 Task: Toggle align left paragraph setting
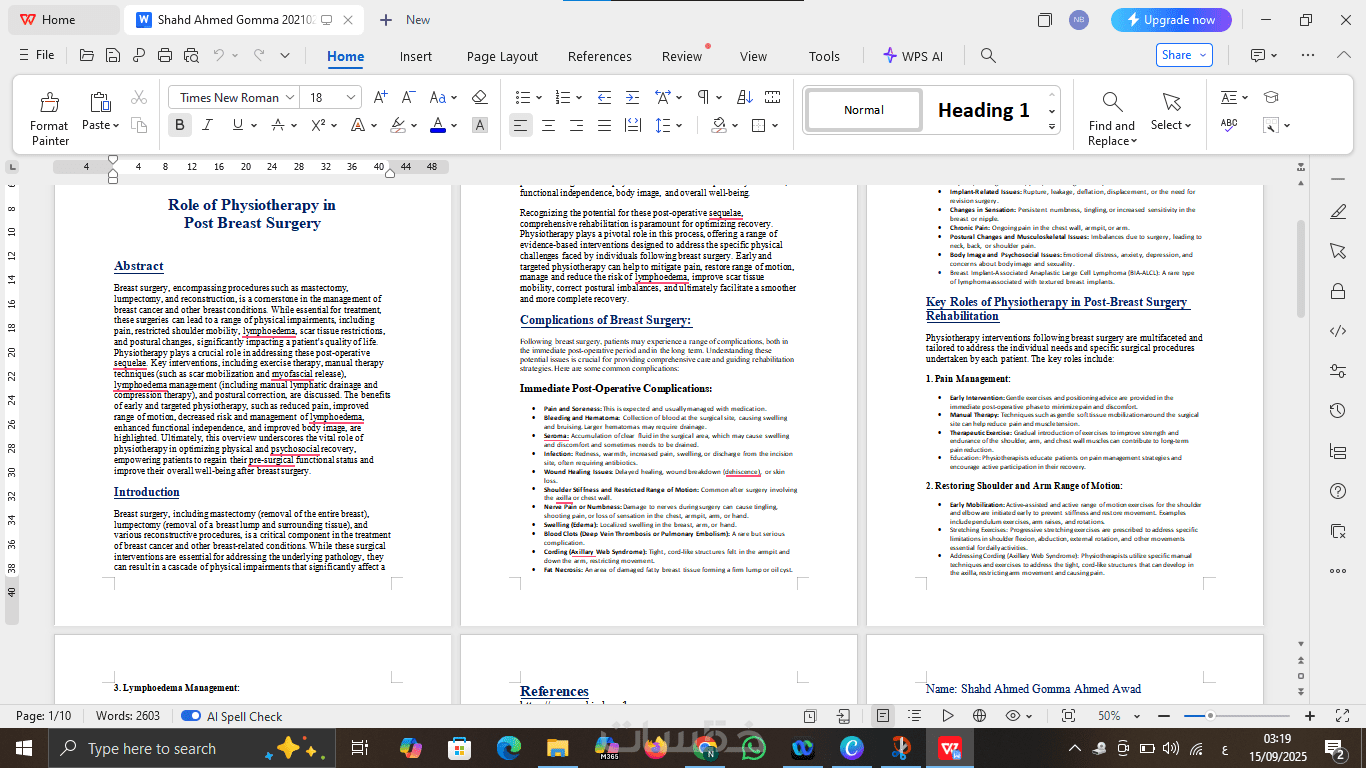[520, 125]
